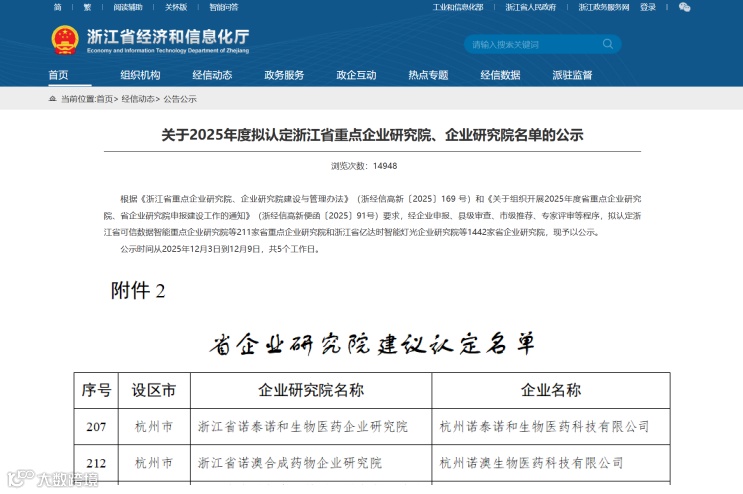Click 杭州市 in row 207

(x=154, y=427)
